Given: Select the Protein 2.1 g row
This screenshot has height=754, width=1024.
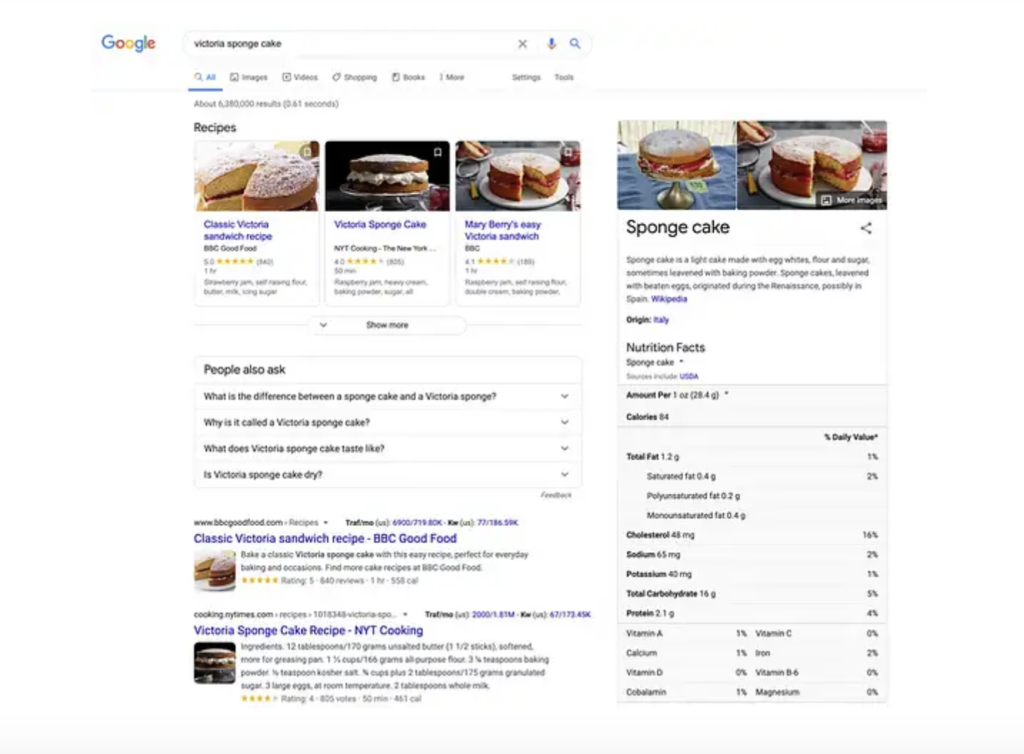Looking at the screenshot, I should [752, 613].
